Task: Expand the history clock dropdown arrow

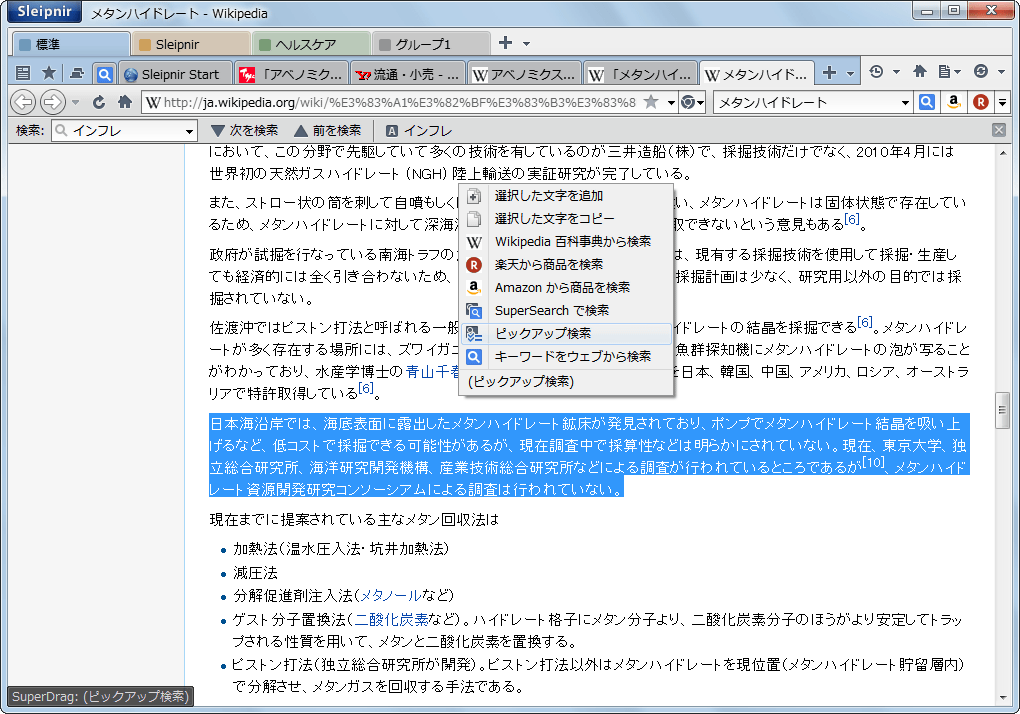Action: point(896,72)
